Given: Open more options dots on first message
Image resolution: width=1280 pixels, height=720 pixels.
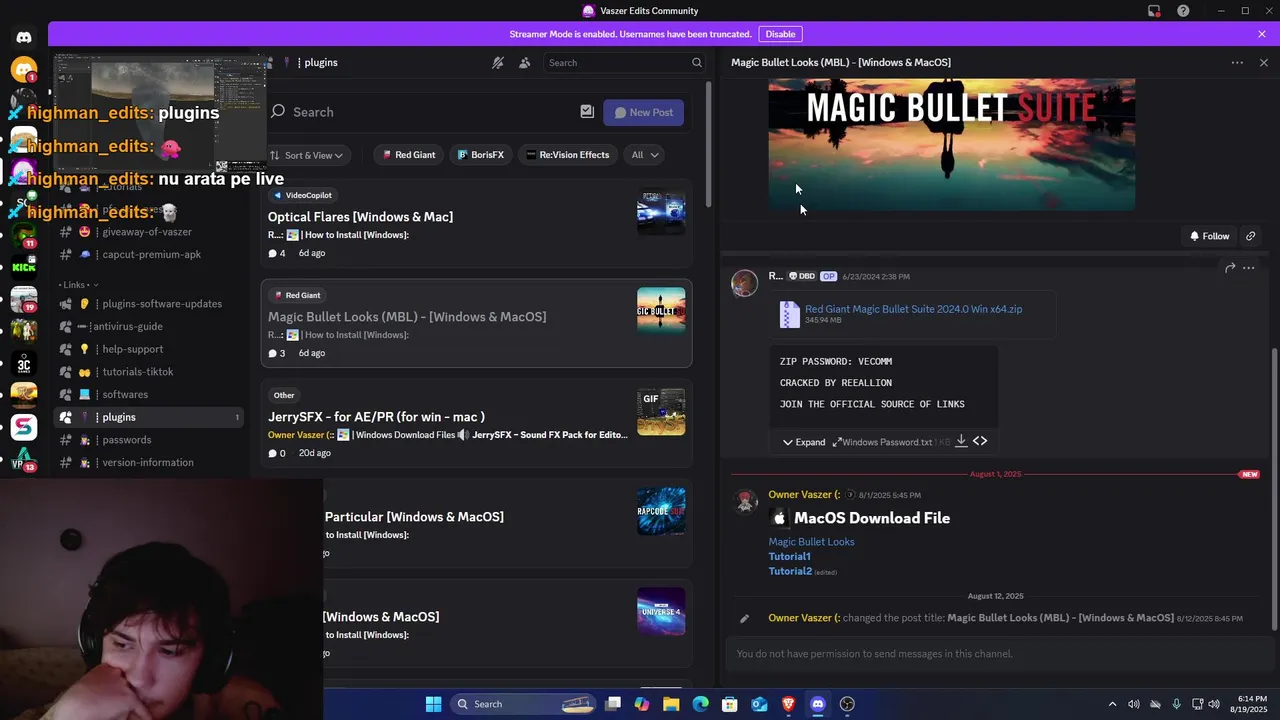Looking at the screenshot, I should coord(1248,268).
